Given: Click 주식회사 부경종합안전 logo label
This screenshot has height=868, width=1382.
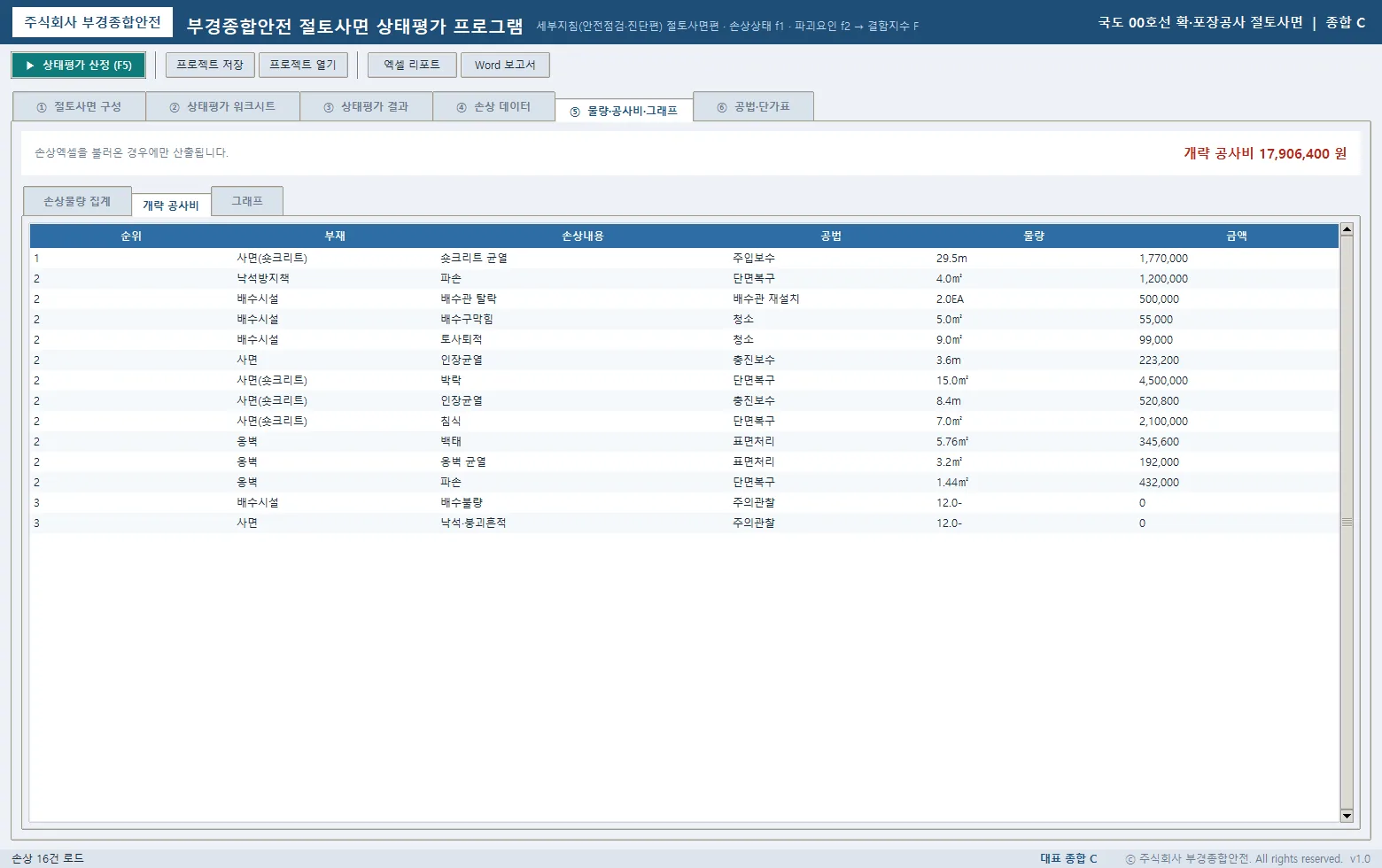Looking at the screenshot, I should (x=92, y=22).
